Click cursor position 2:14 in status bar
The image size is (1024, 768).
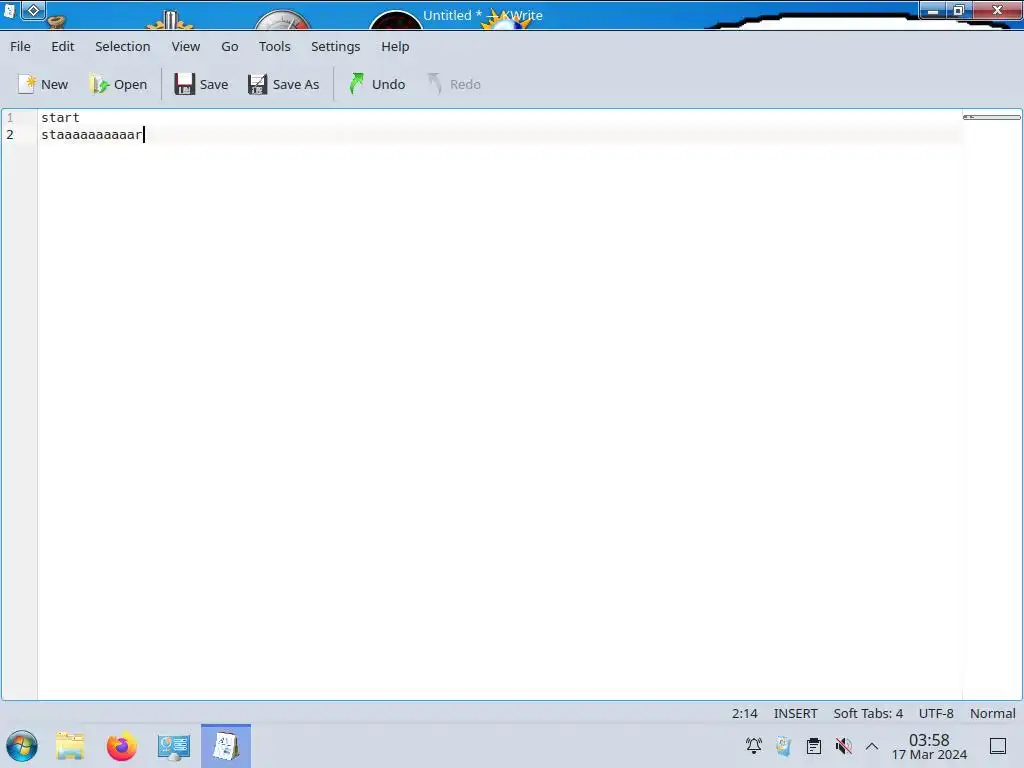point(744,713)
